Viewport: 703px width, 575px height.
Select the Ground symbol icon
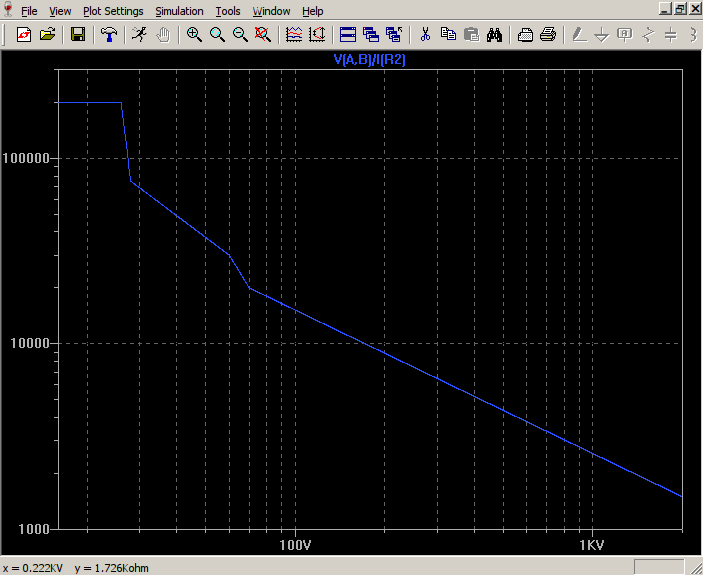(x=602, y=35)
